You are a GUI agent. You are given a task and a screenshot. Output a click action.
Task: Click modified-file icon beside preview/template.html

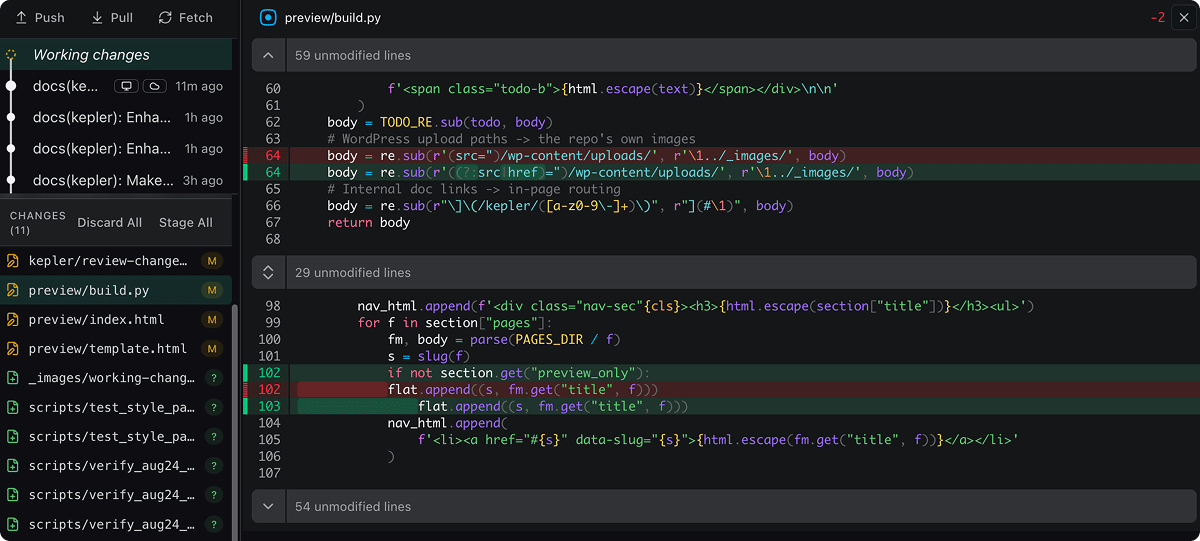click(13, 349)
